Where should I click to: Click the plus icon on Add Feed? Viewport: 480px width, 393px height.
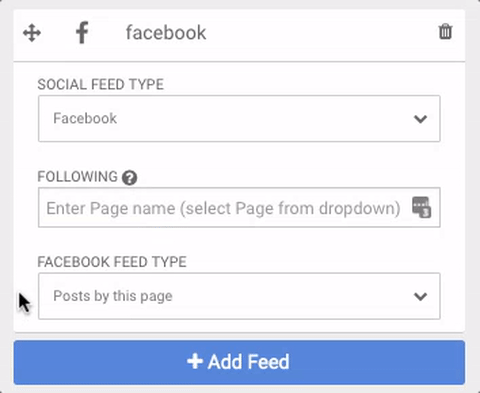coord(195,362)
